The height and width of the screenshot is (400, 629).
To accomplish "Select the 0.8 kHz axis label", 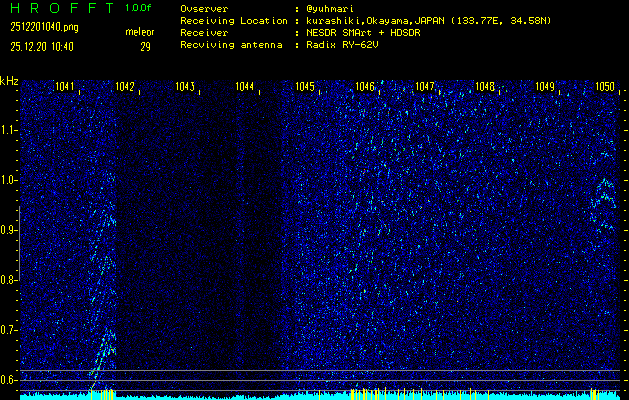I will 9,280.
